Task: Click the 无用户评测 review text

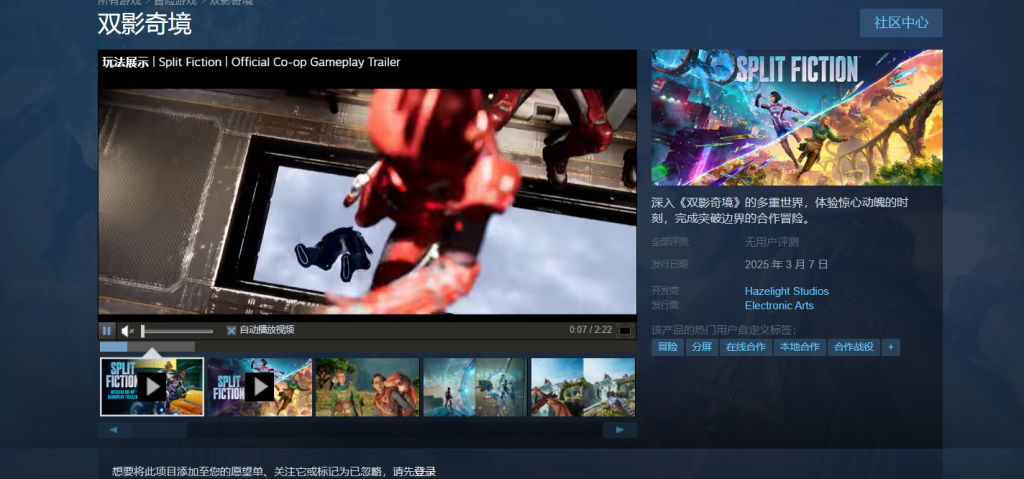Action: click(x=771, y=242)
